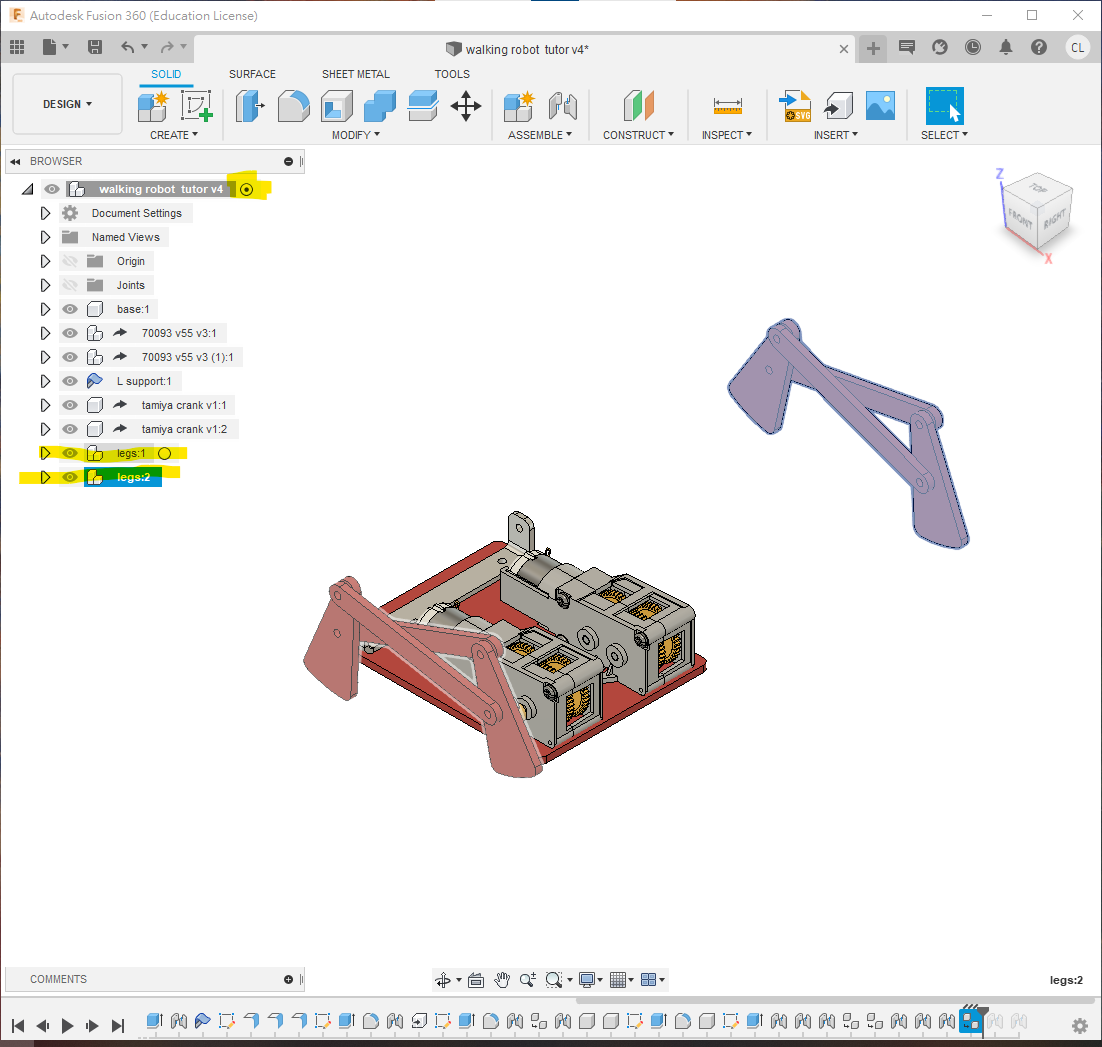This screenshot has width=1102, height=1047.
Task: Switch to the SHEET METAL tab
Action: click(x=355, y=74)
